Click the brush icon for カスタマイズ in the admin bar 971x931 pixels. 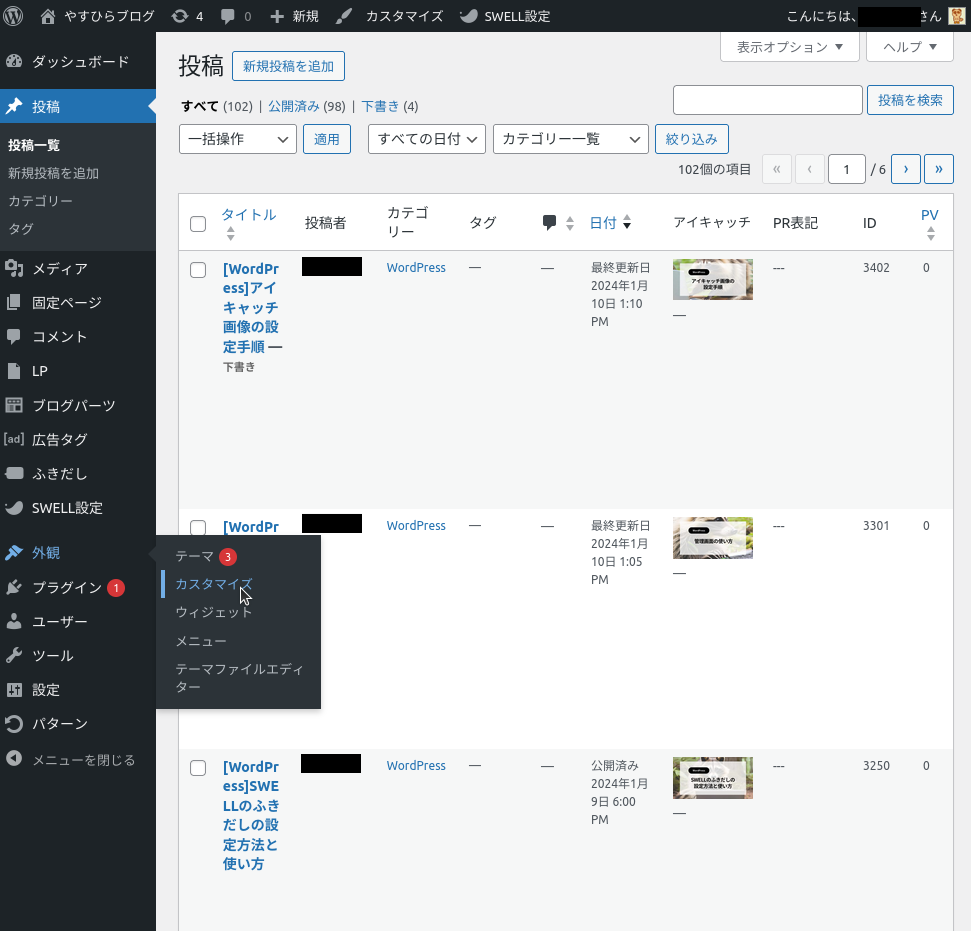[344, 16]
